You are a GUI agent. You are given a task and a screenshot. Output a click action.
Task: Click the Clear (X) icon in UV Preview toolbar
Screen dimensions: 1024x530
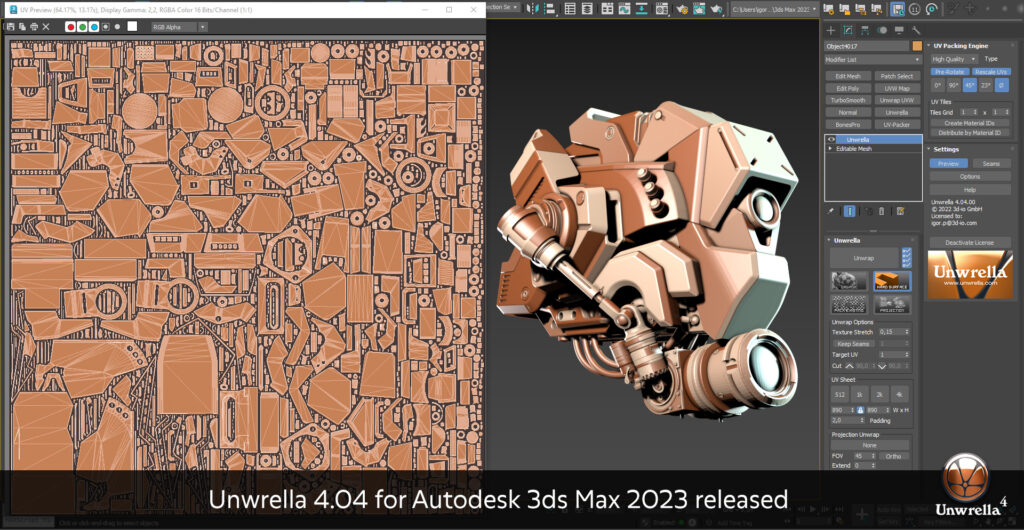click(46, 27)
